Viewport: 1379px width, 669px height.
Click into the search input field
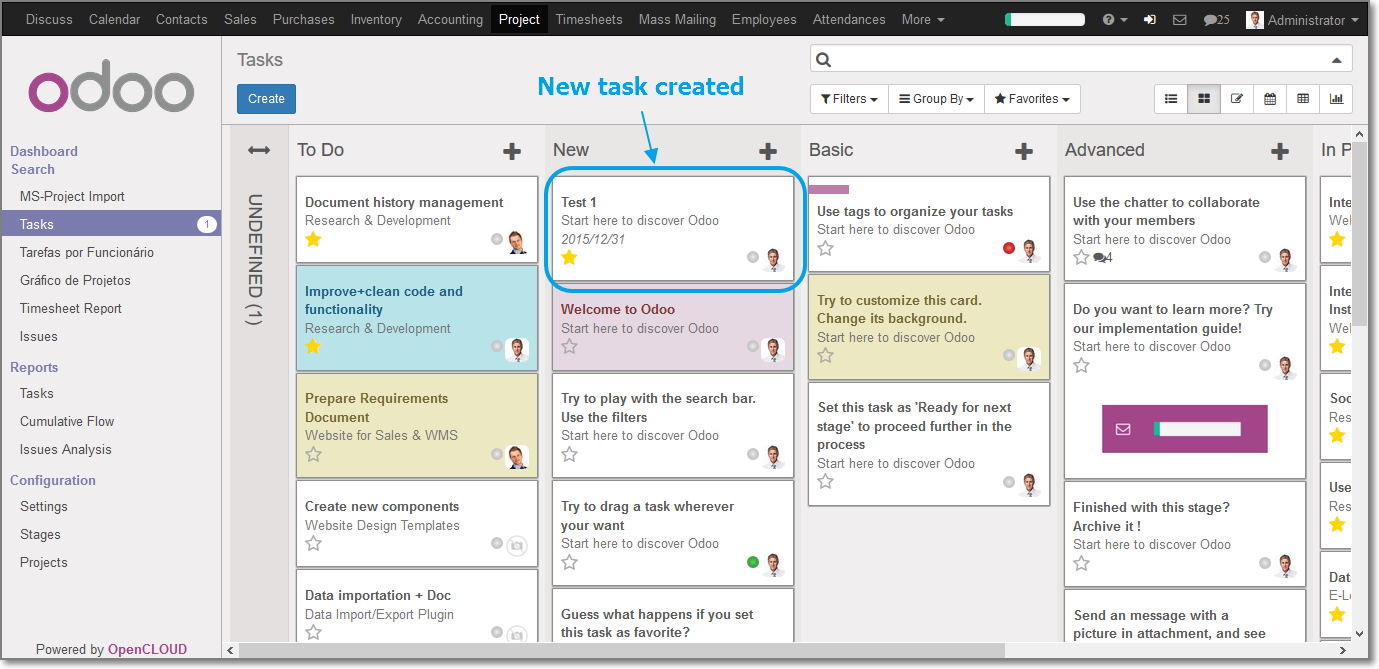click(1082, 59)
